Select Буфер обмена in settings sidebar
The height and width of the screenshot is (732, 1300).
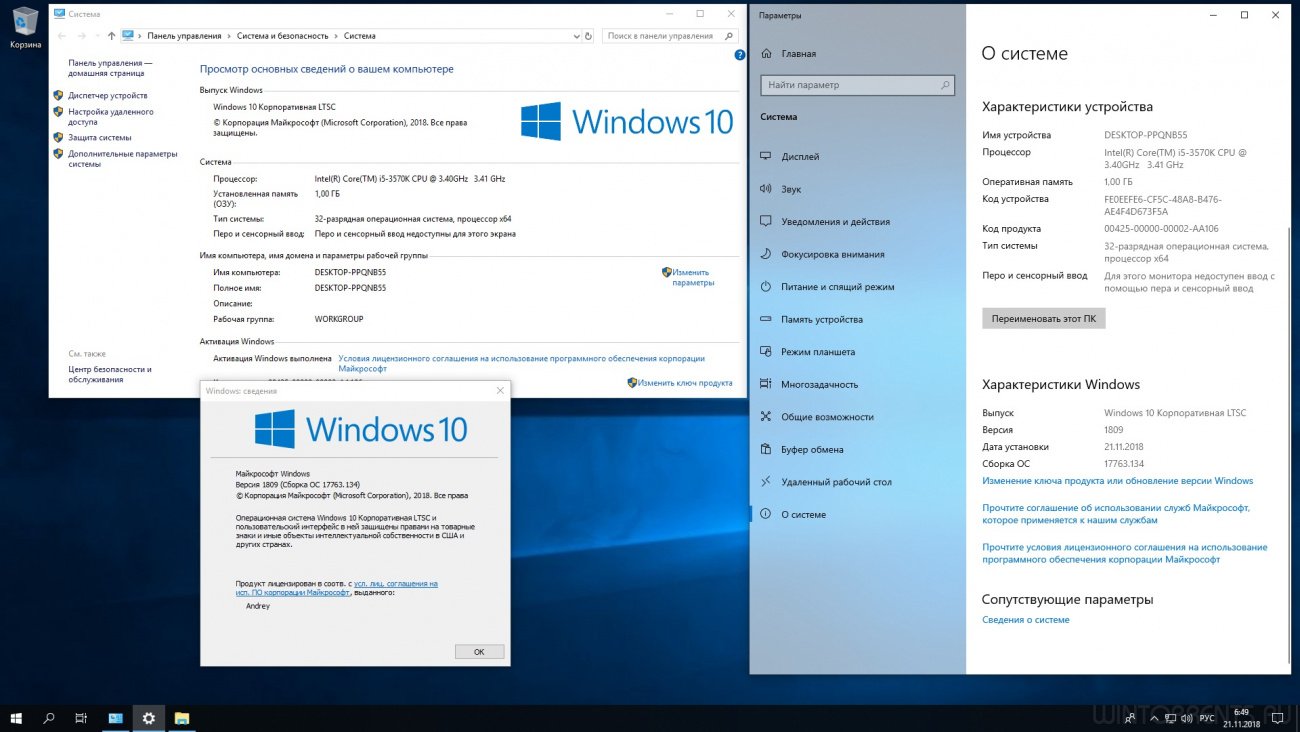tap(811, 450)
